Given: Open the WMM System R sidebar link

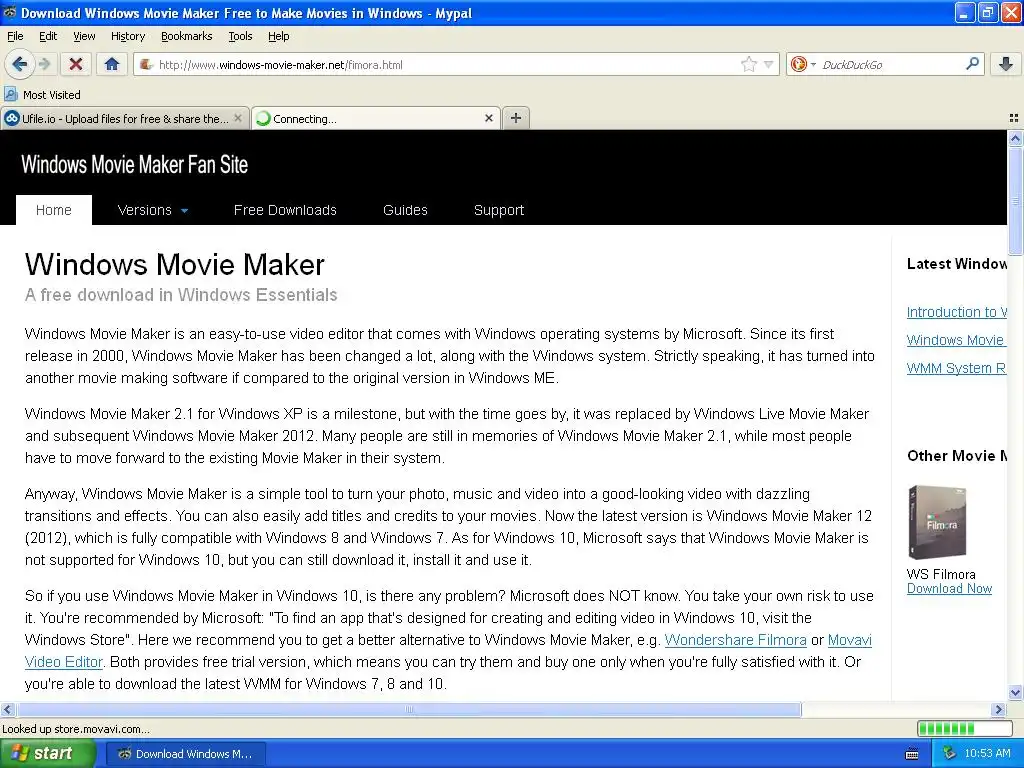Looking at the screenshot, I should (x=956, y=368).
